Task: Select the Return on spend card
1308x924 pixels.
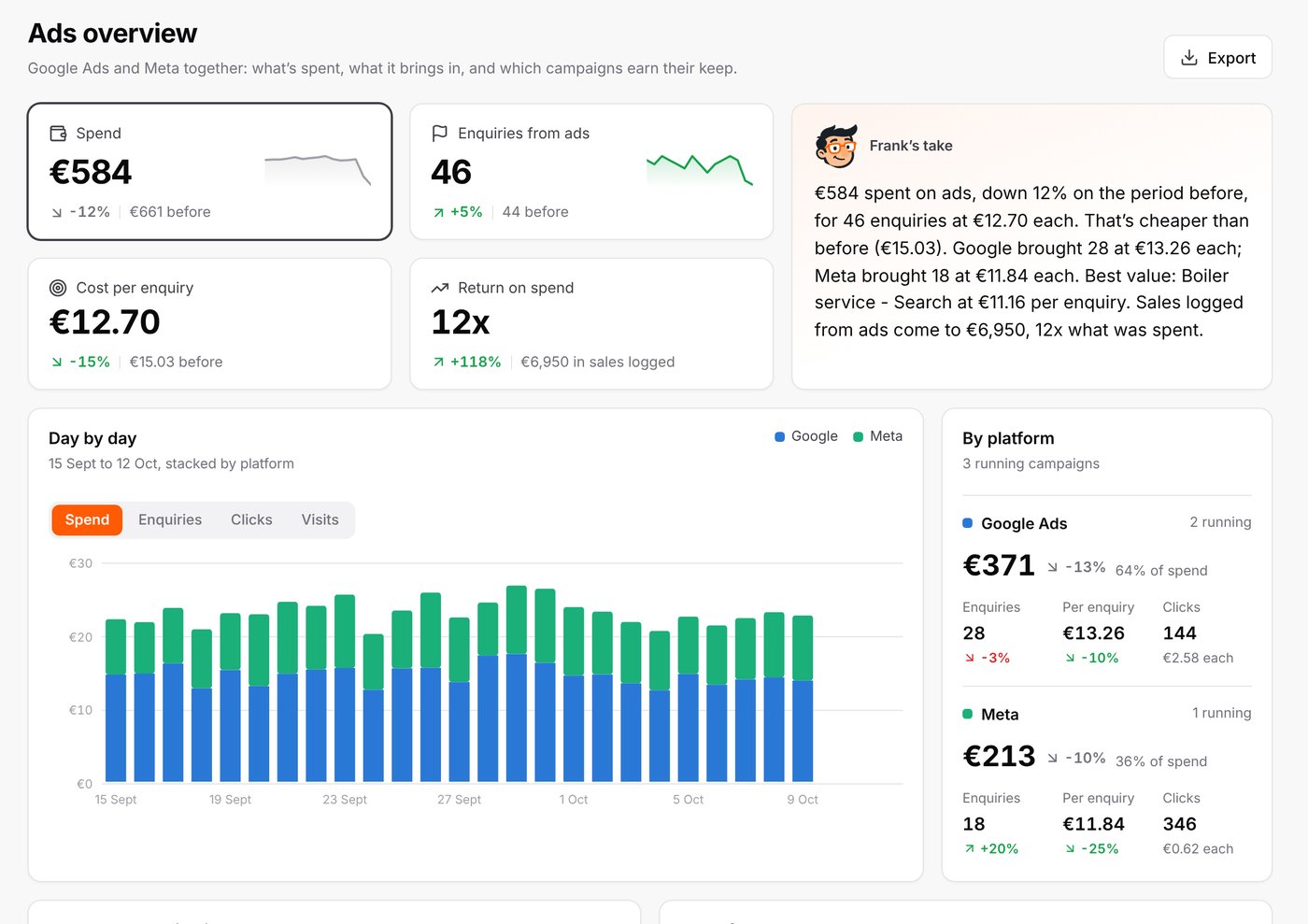Action: click(591, 323)
